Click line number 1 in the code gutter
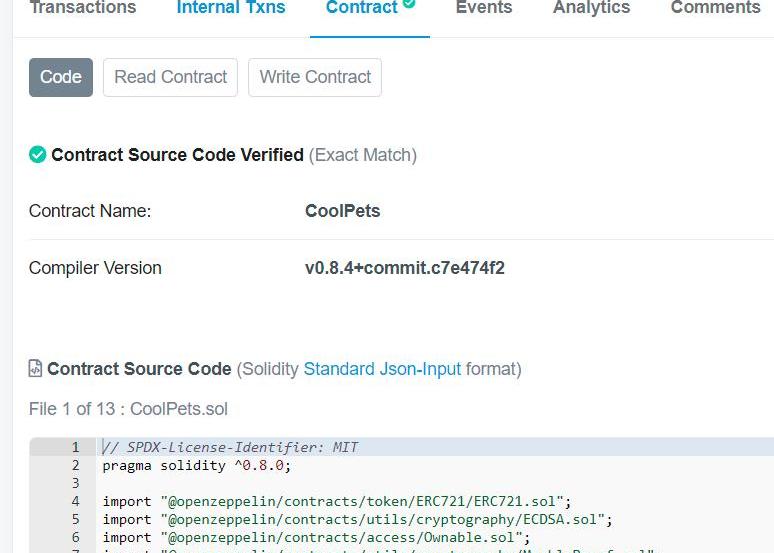 click(x=75, y=447)
